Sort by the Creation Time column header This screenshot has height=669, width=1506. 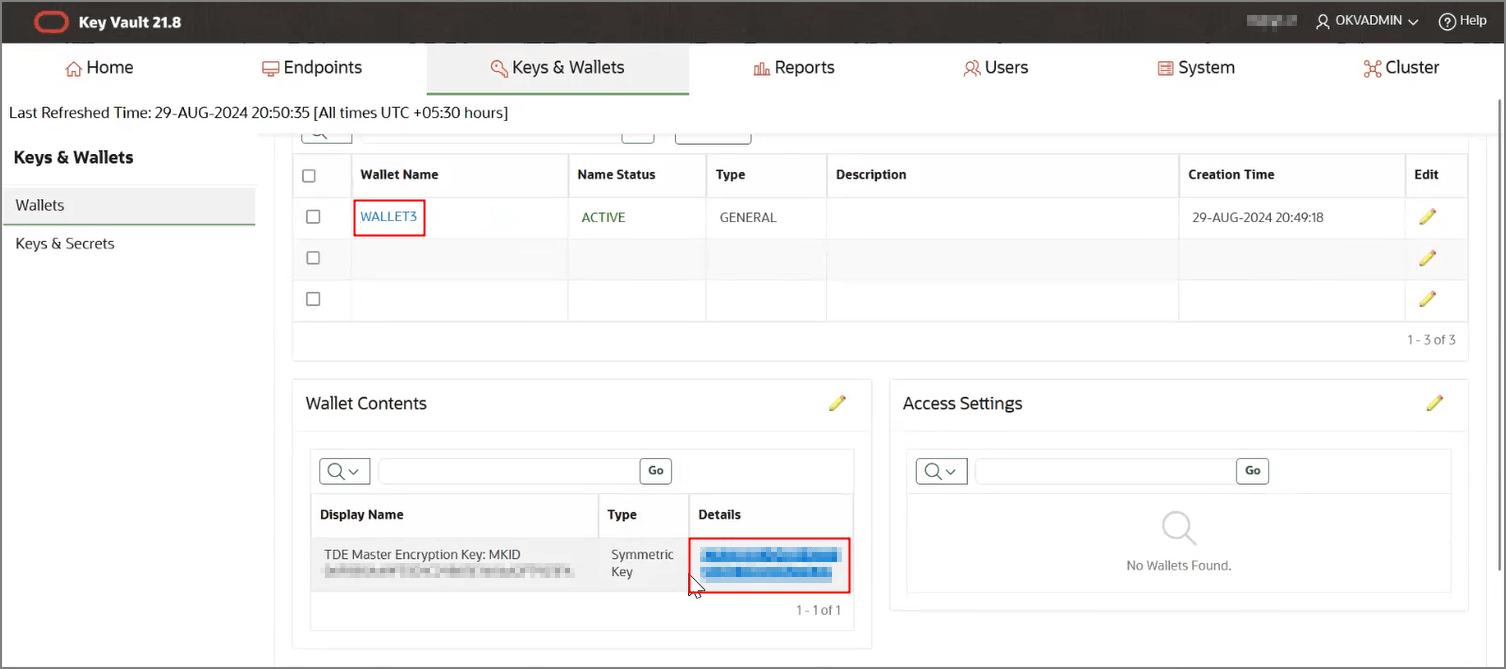(1231, 174)
